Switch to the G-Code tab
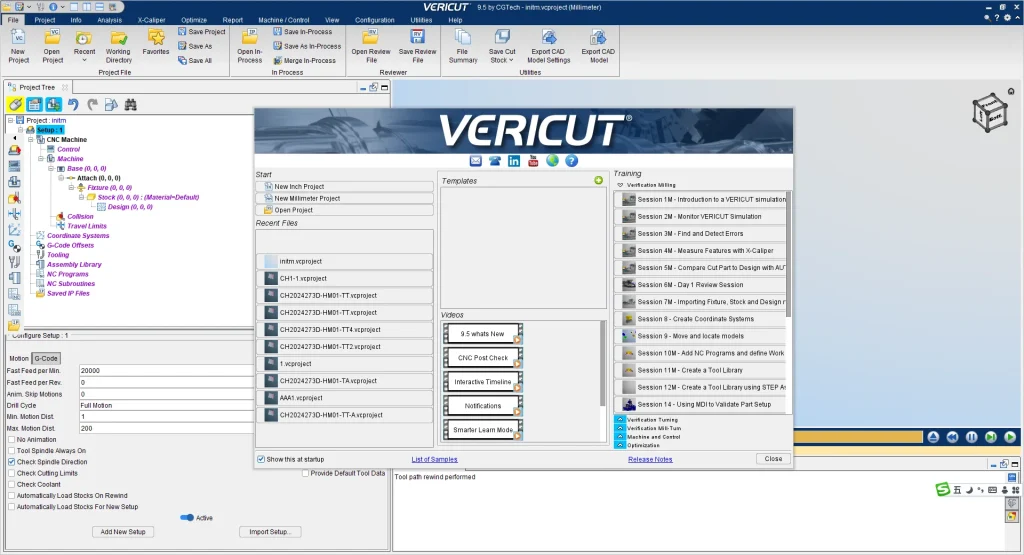Viewport: 1024px width, 555px height. 46,358
